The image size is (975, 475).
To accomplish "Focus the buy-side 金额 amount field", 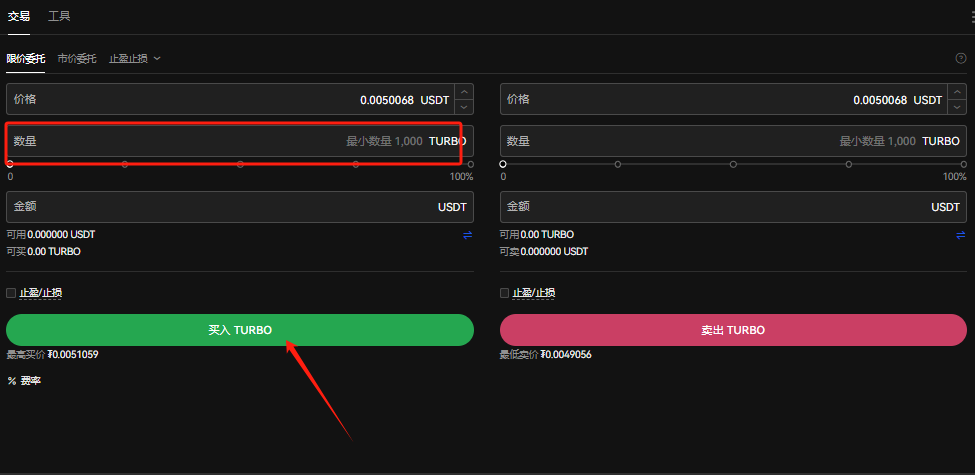I will [x=240, y=207].
